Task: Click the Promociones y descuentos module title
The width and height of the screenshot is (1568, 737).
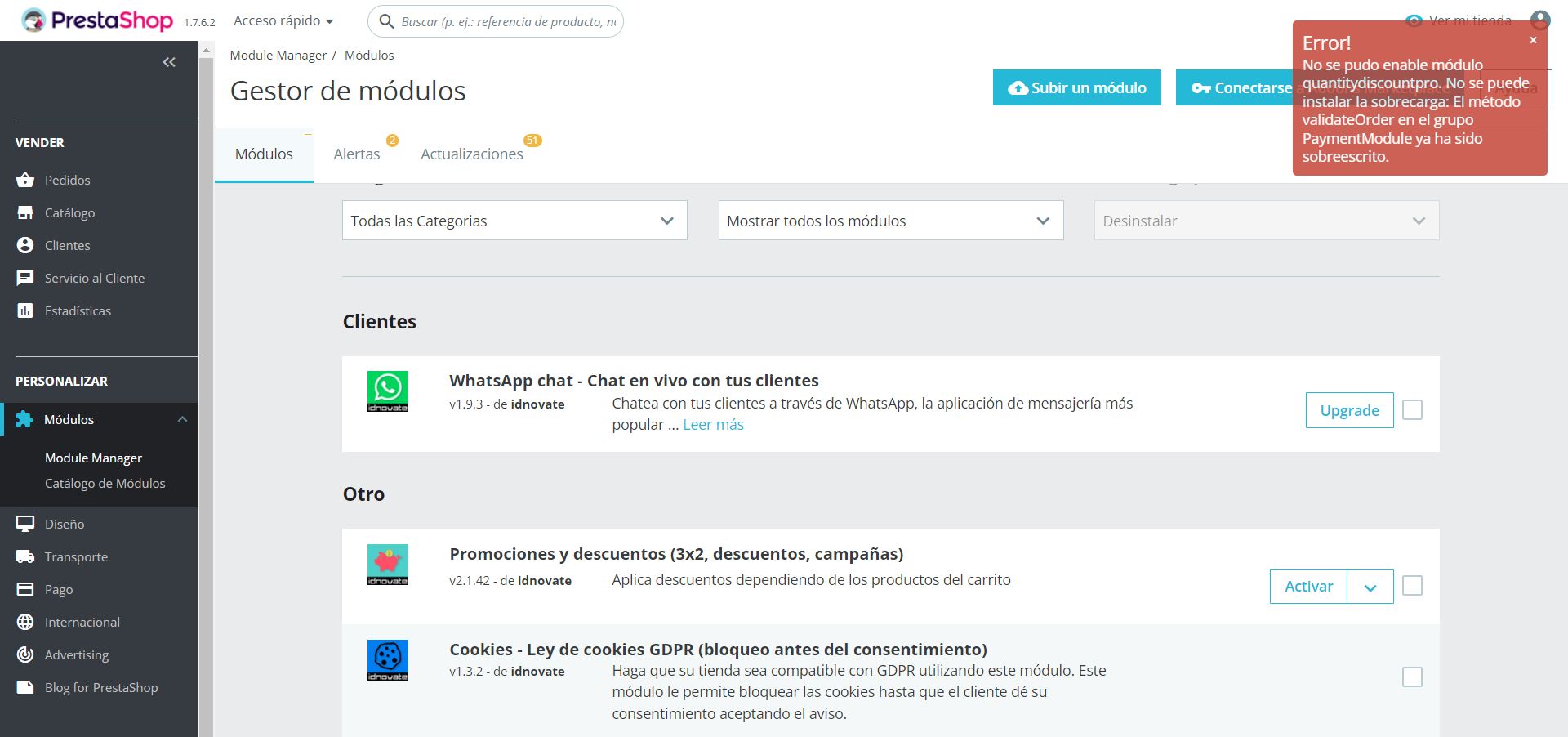Action: pos(676,554)
